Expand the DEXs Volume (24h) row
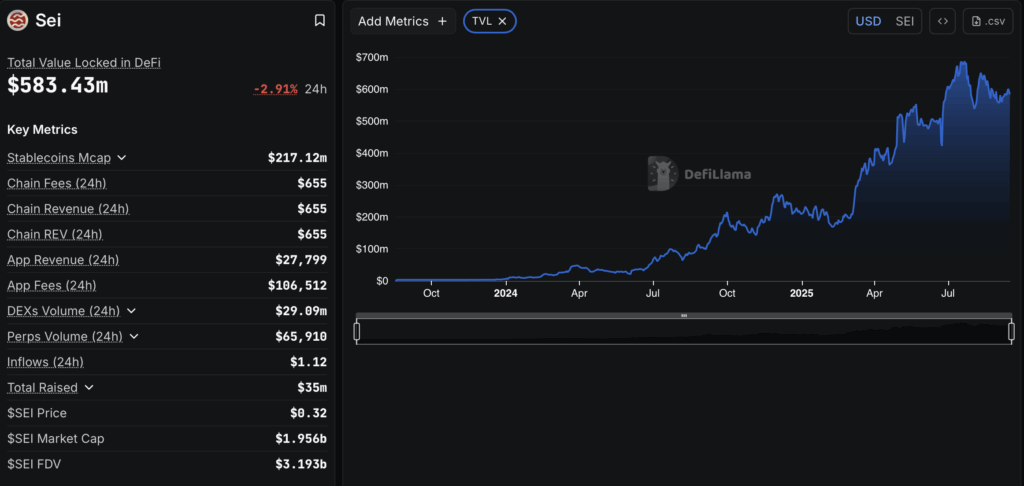This screenshot has height=486, width=1024. (x=131, y=311)
